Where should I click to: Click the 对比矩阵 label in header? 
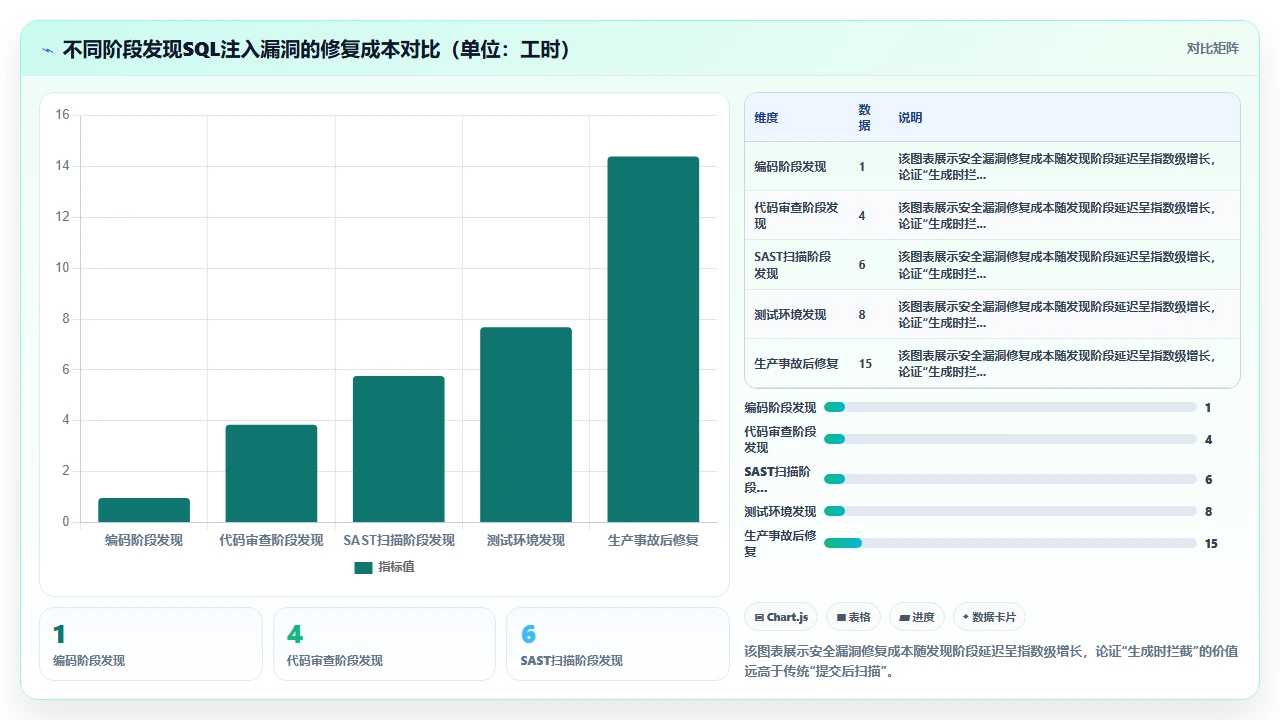click(x=1212, y=48)
